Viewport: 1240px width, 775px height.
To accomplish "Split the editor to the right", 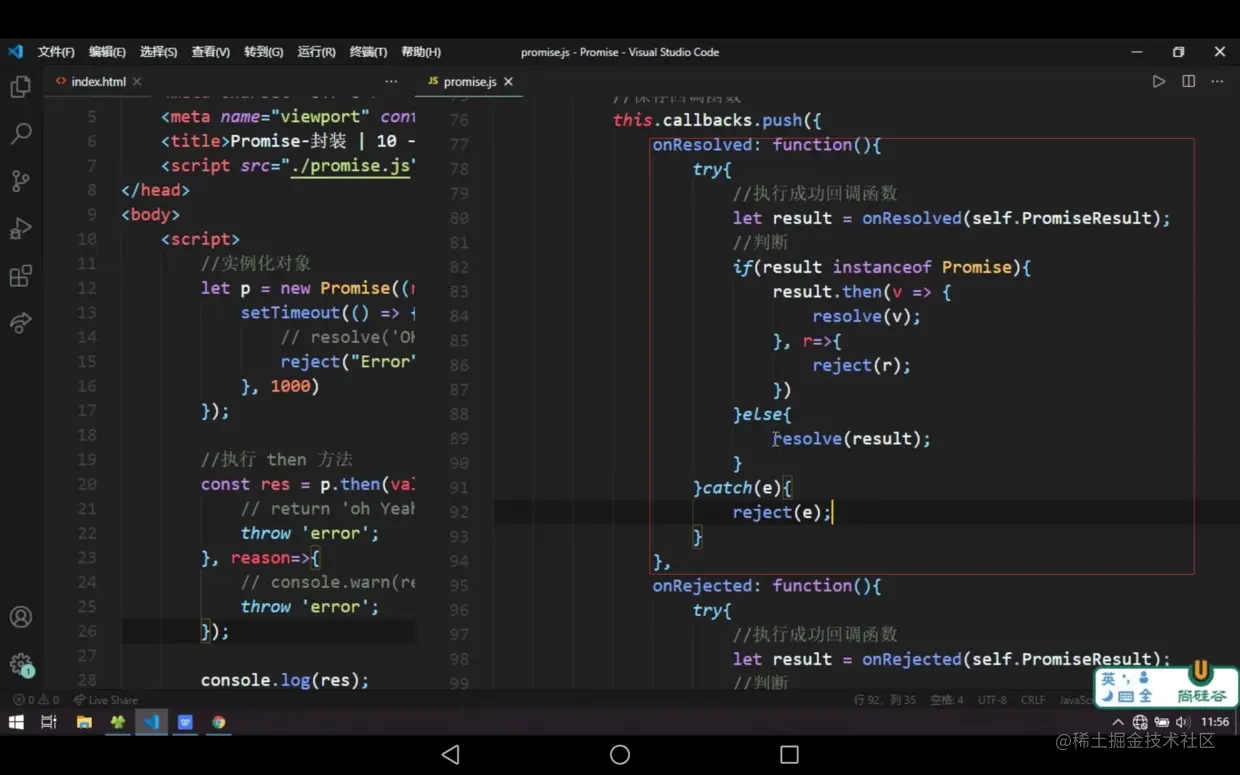I will coord(1188,81).
